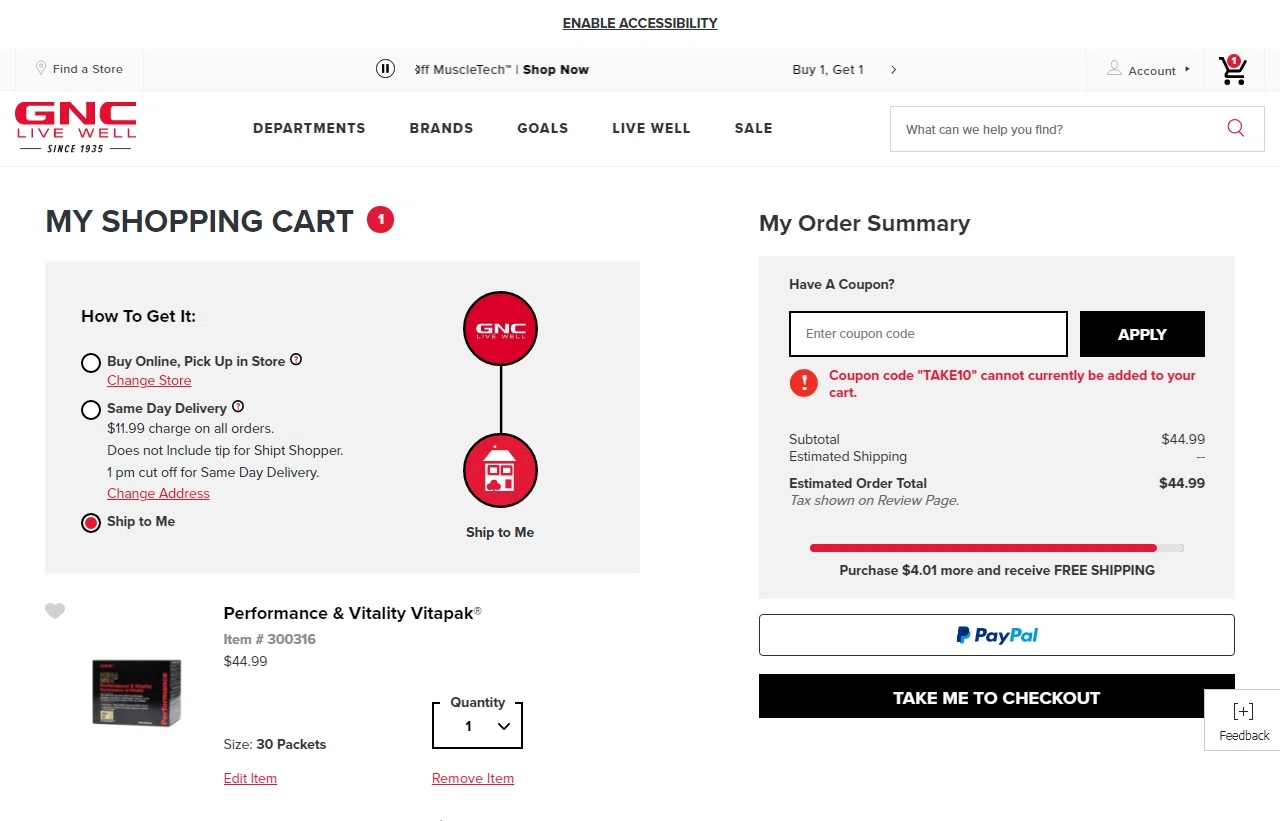
Task: Click the help icon beside Same Day Delivery
Action: click(238, 406)
